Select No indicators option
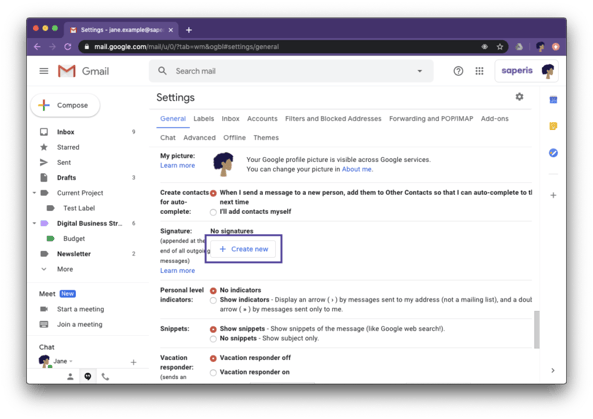The image size is (593, 419). pyautogui.click(x=213, y=291)
